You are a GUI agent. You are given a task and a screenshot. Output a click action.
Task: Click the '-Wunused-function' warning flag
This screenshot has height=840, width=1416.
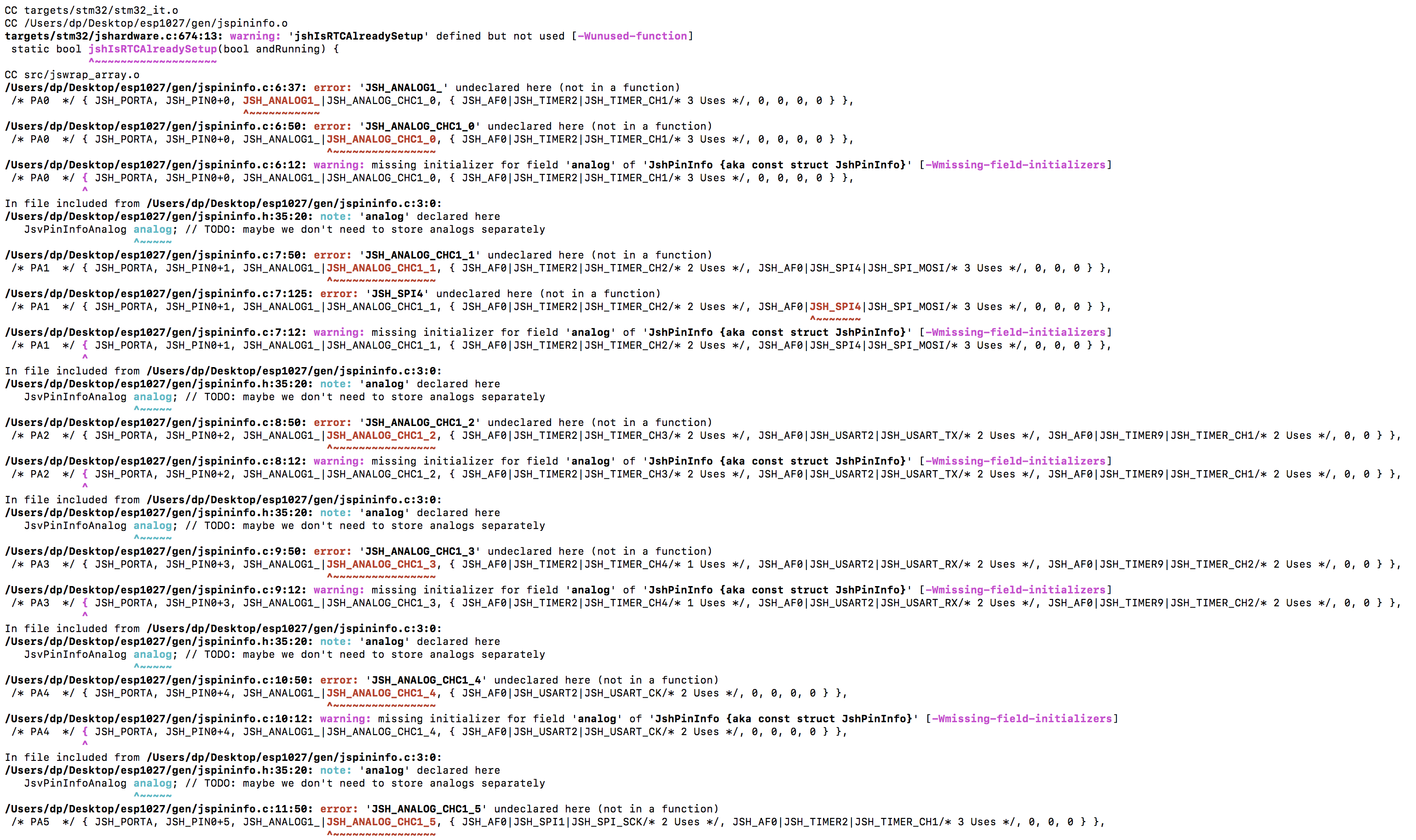(x=632, y=36)
